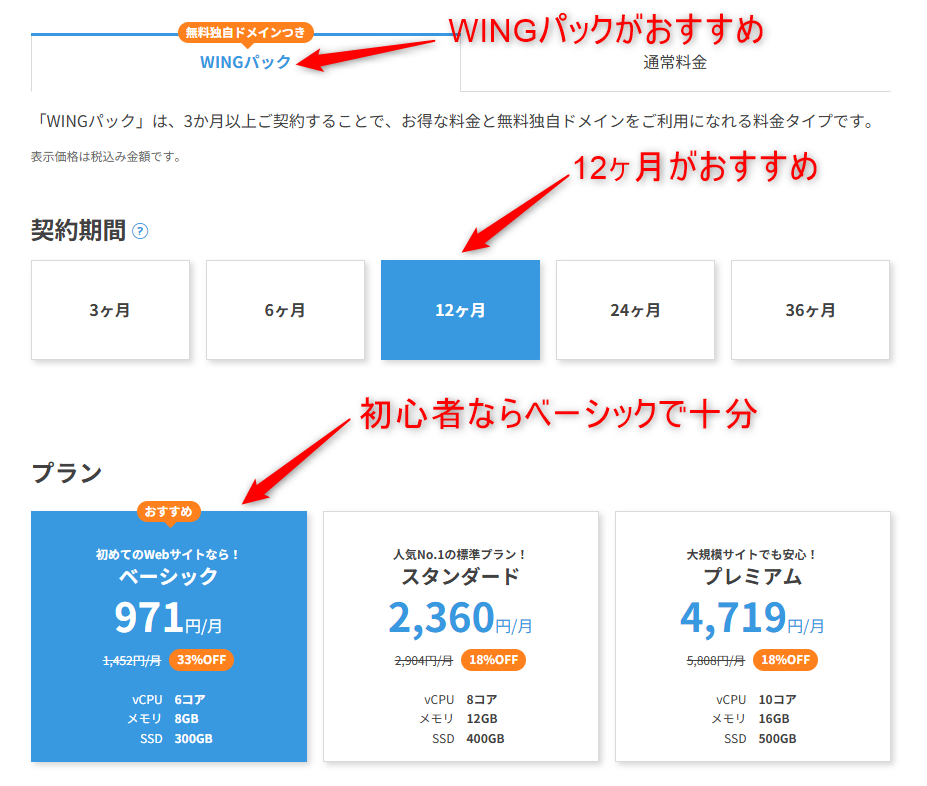927x786 pixels.
Task: Click the 表示価格は税込み金額です note
Action: [106, 157]
